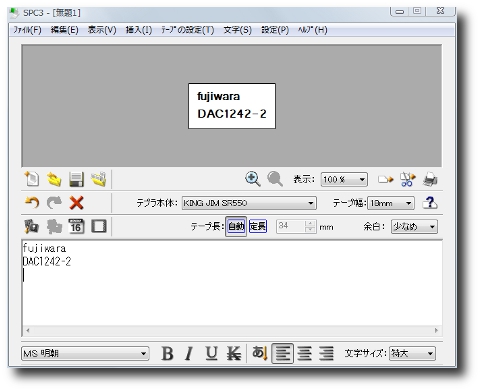Image resolution: width=480 pixels, height=391 pixels.
Task: Insert date with the calendar 16 icon
Action: [x=76, y=226]
